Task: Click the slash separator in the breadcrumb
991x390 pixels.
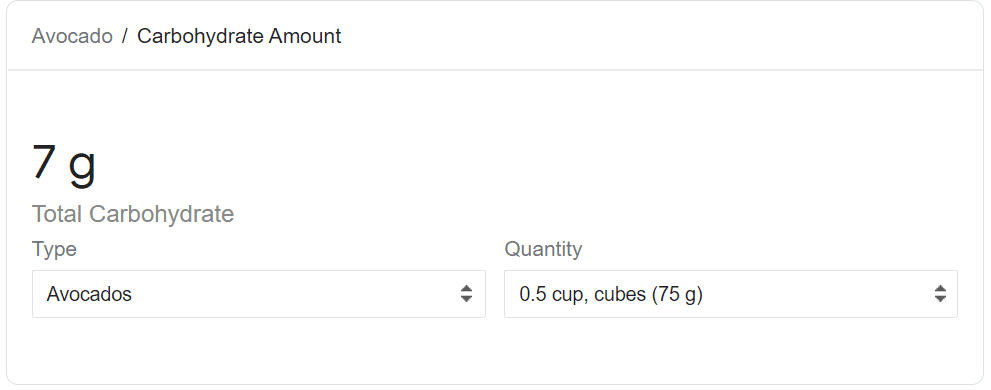Action: click(125, 36)
